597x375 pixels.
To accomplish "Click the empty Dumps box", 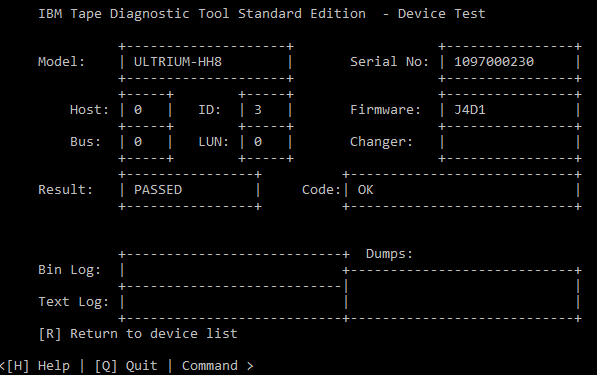I will [x=462, y=294].
